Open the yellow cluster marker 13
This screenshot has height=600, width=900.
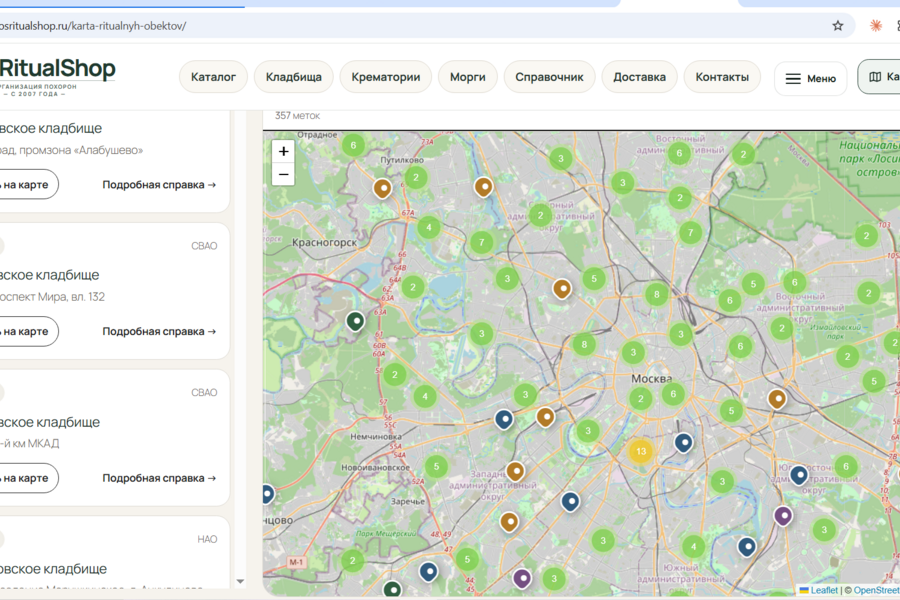coord(641,451)
